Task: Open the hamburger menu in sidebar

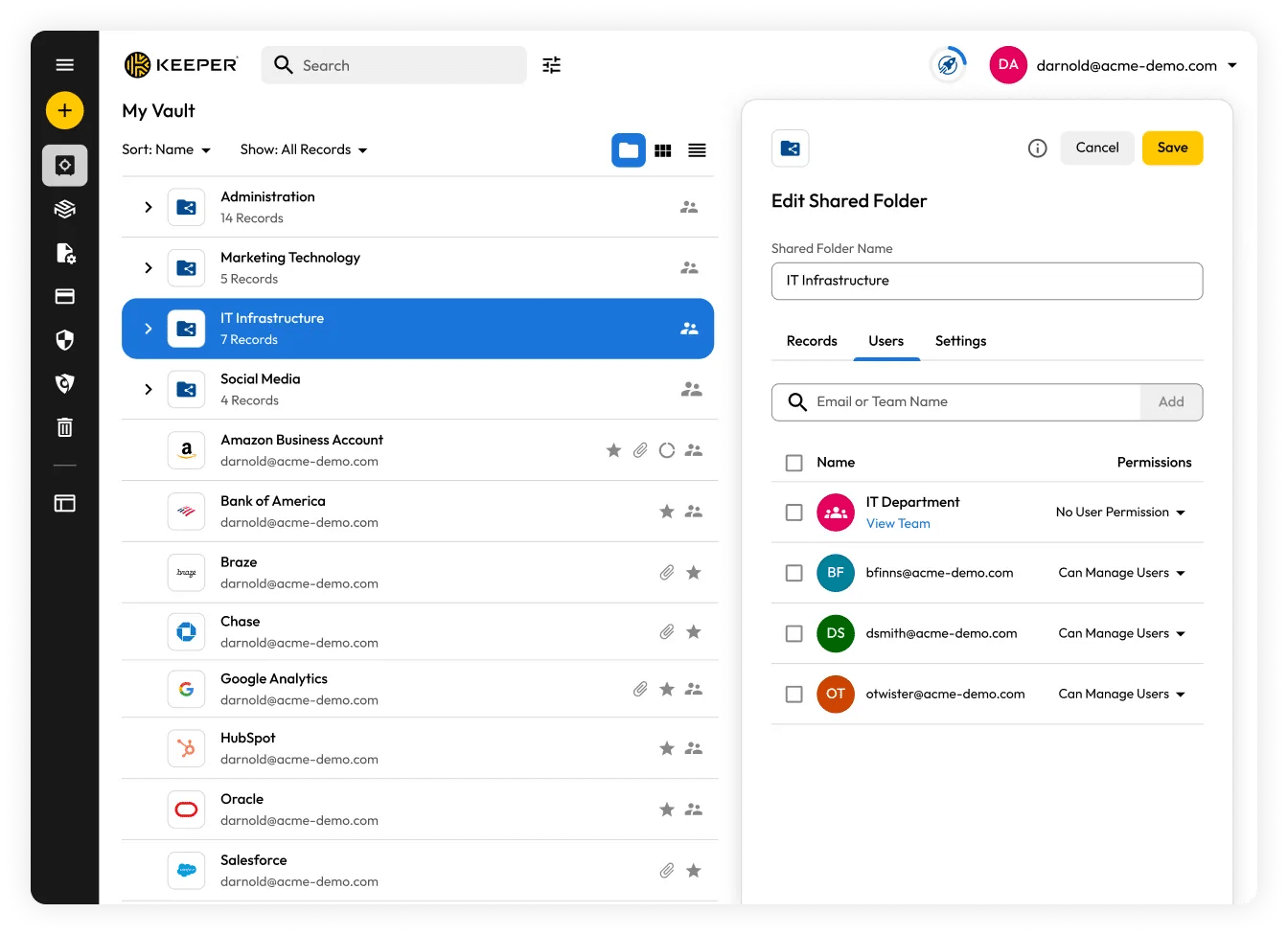Action: point(64,65)
